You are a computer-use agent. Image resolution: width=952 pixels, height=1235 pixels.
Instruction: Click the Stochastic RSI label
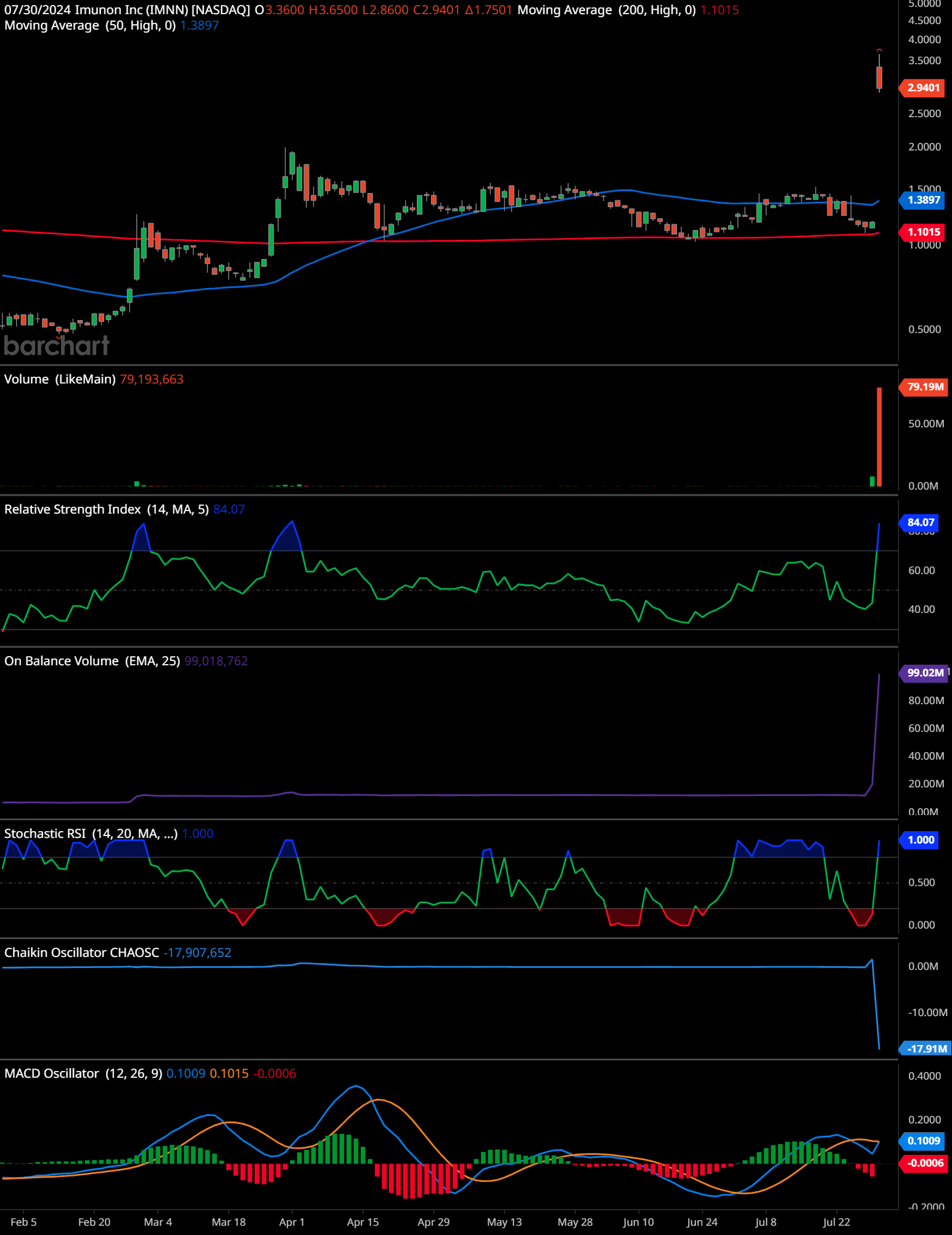(91, 834)
